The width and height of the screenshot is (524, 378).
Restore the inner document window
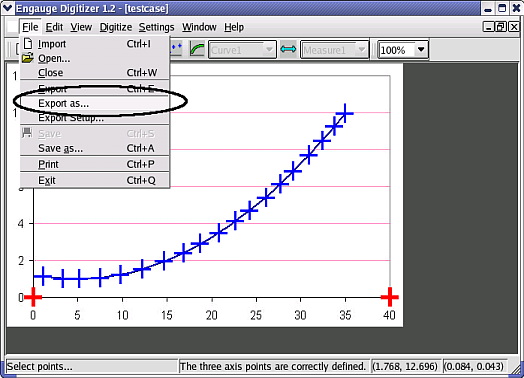pyautogui.click(x=501, y=27)
